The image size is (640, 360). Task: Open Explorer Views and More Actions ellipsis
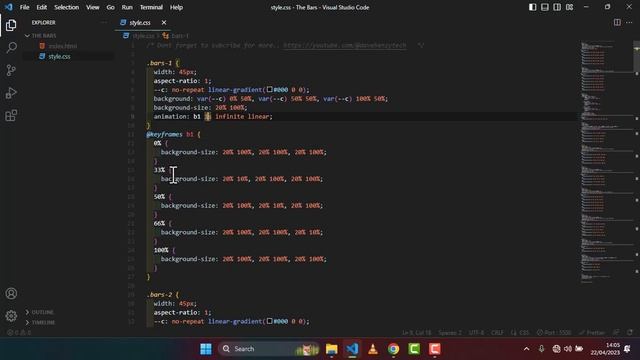pos(104,22)
